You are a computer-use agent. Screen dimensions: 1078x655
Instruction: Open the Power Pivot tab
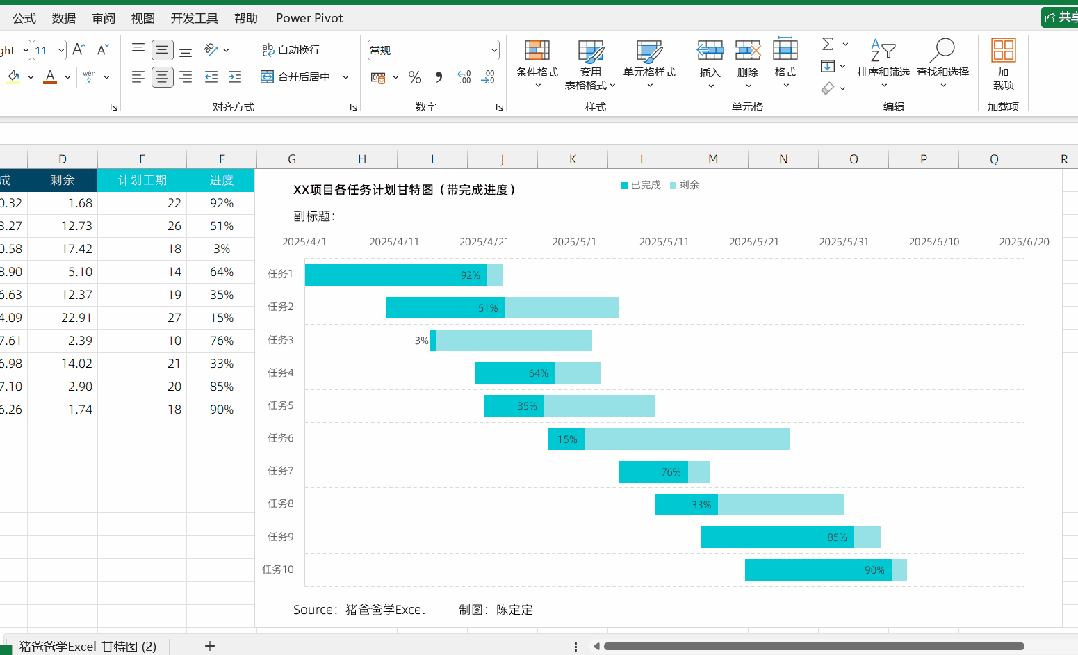pos(309,18)
